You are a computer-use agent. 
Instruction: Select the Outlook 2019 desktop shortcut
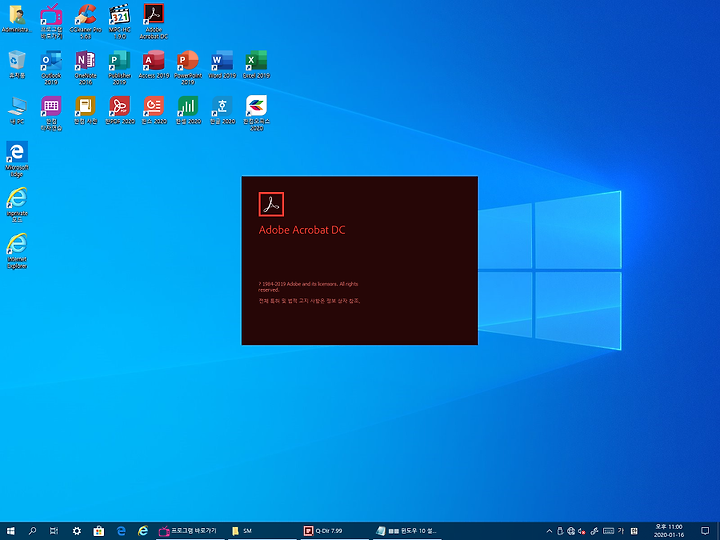click(x=51, y=67)
